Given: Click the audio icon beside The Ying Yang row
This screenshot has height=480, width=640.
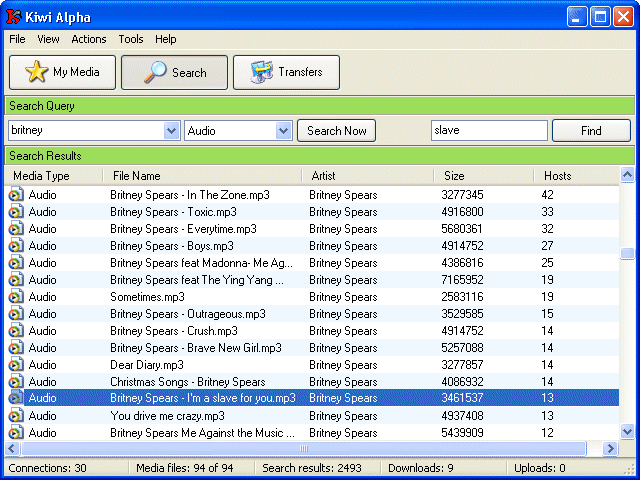Looking at the screenshot, I should (16, 280).
